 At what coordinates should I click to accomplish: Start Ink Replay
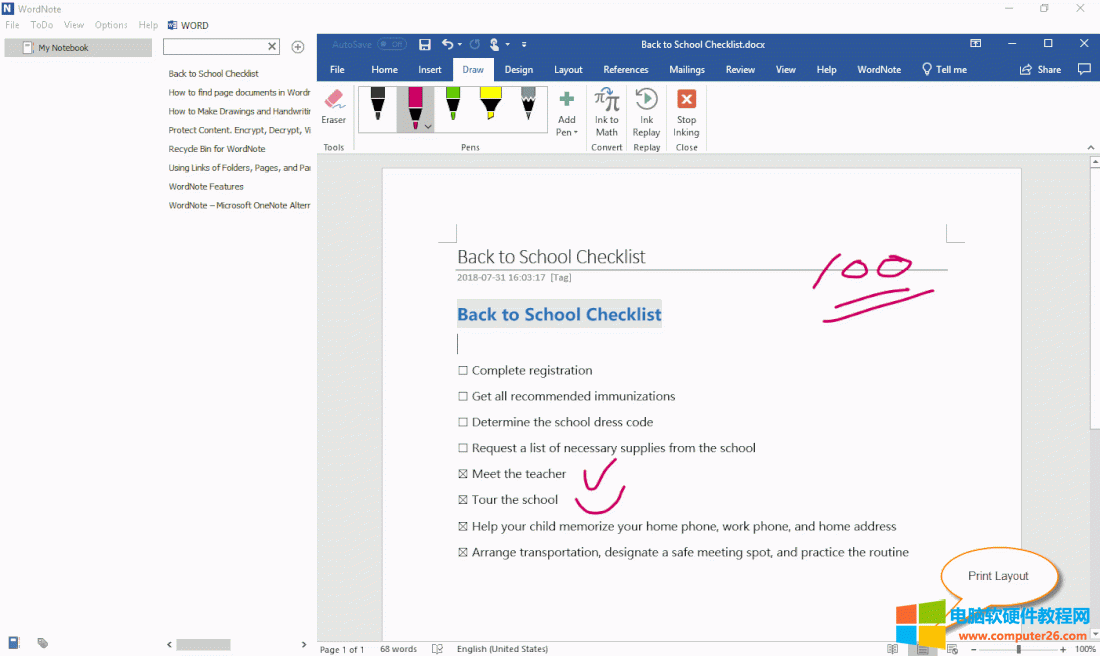coord(647,111)
